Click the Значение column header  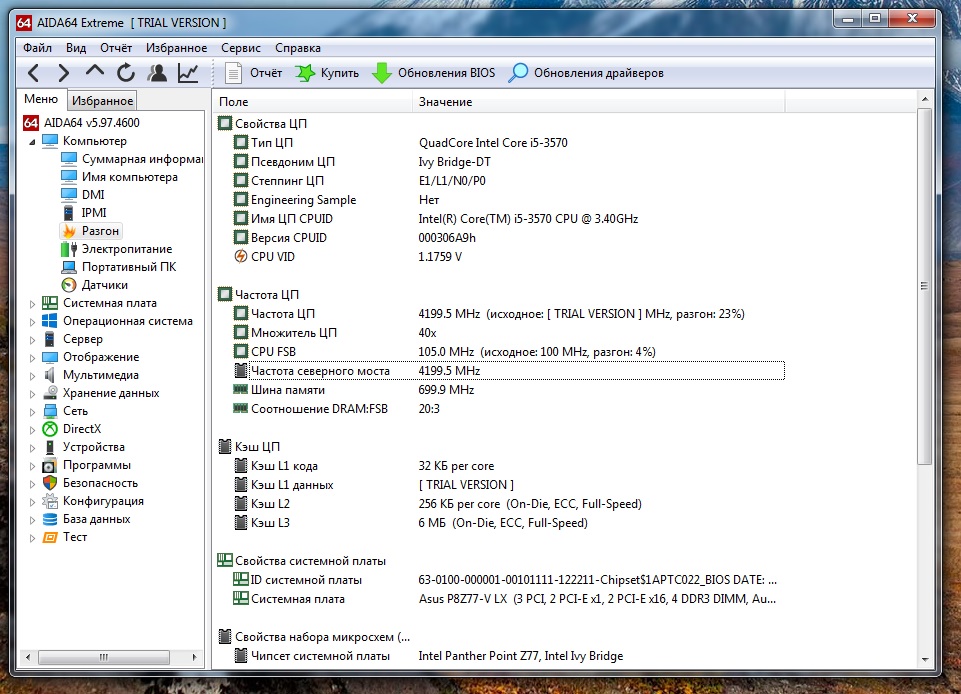(x=445, y=102)
